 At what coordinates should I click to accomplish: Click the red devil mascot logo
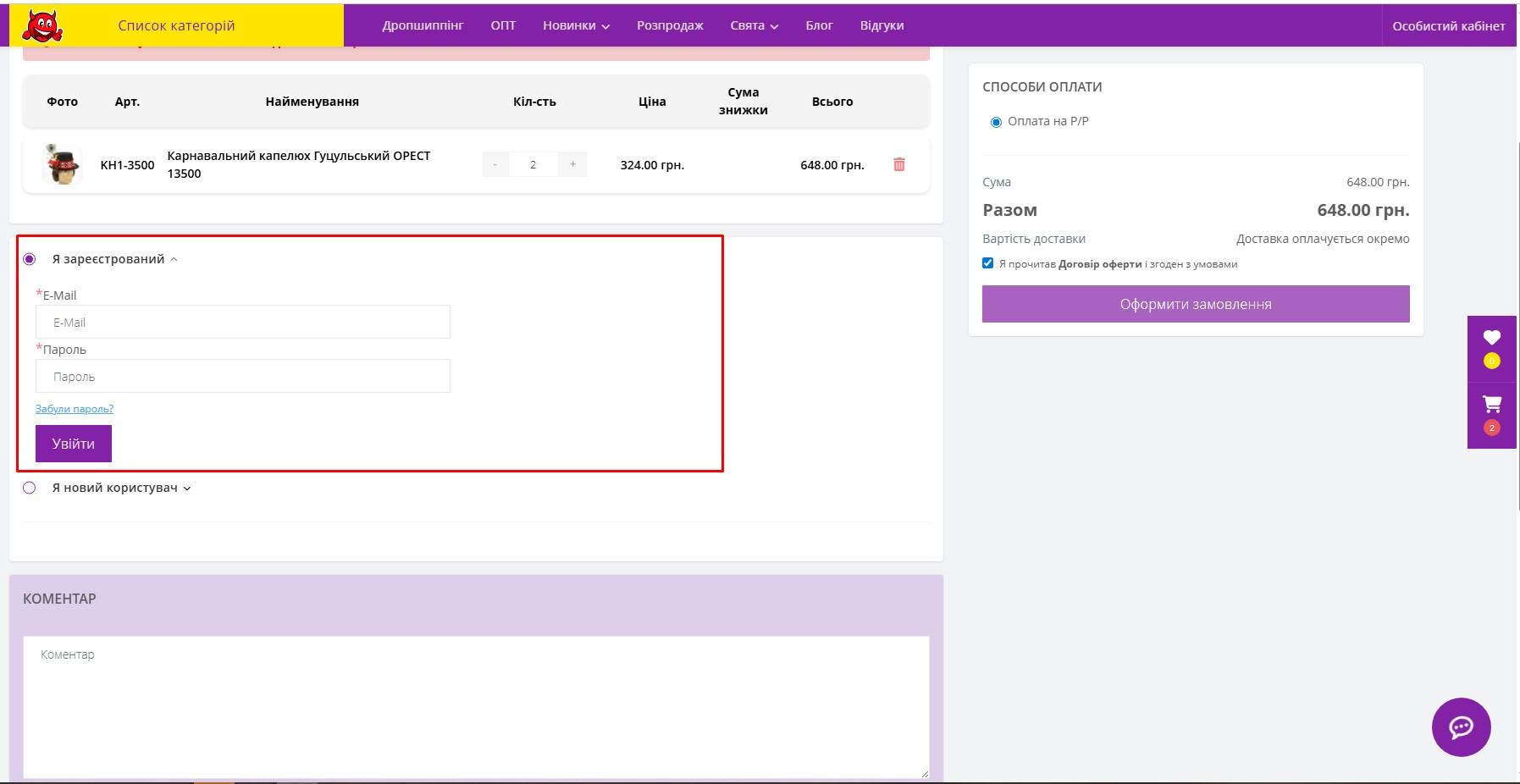pyautogui.click(x=41, y=26)
